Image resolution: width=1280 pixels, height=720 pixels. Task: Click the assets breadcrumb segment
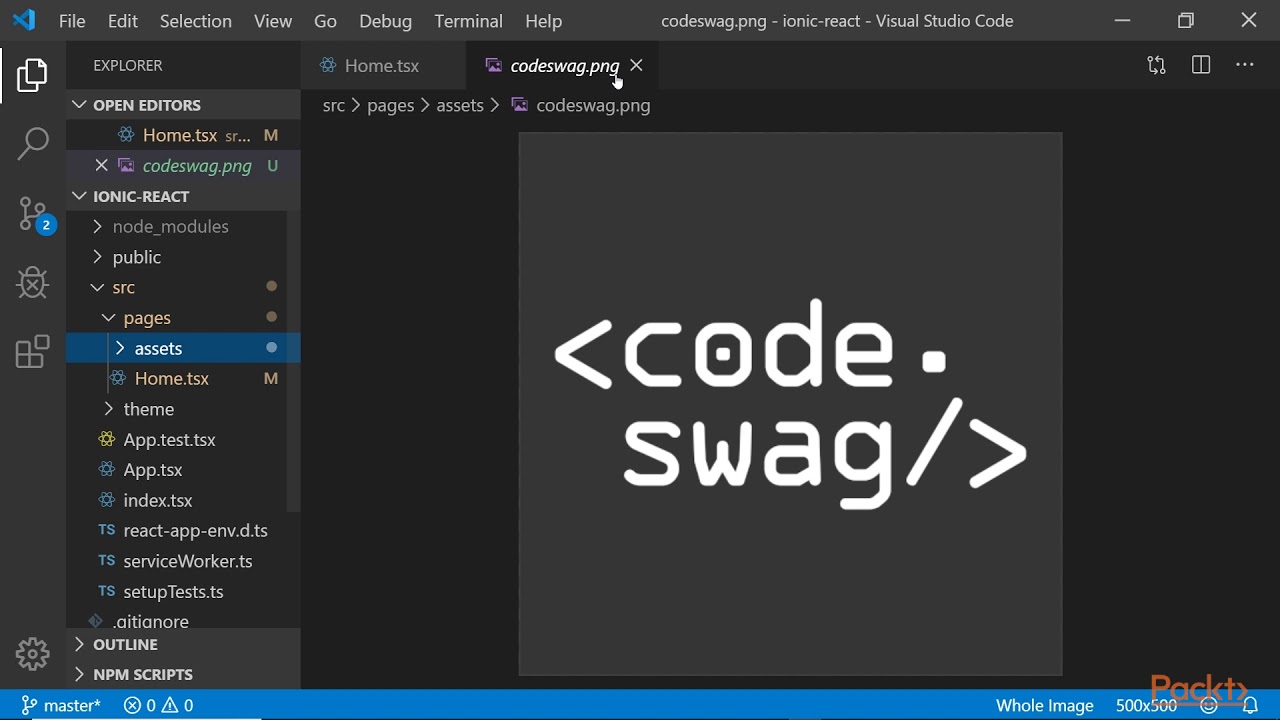tap(460, 105)
